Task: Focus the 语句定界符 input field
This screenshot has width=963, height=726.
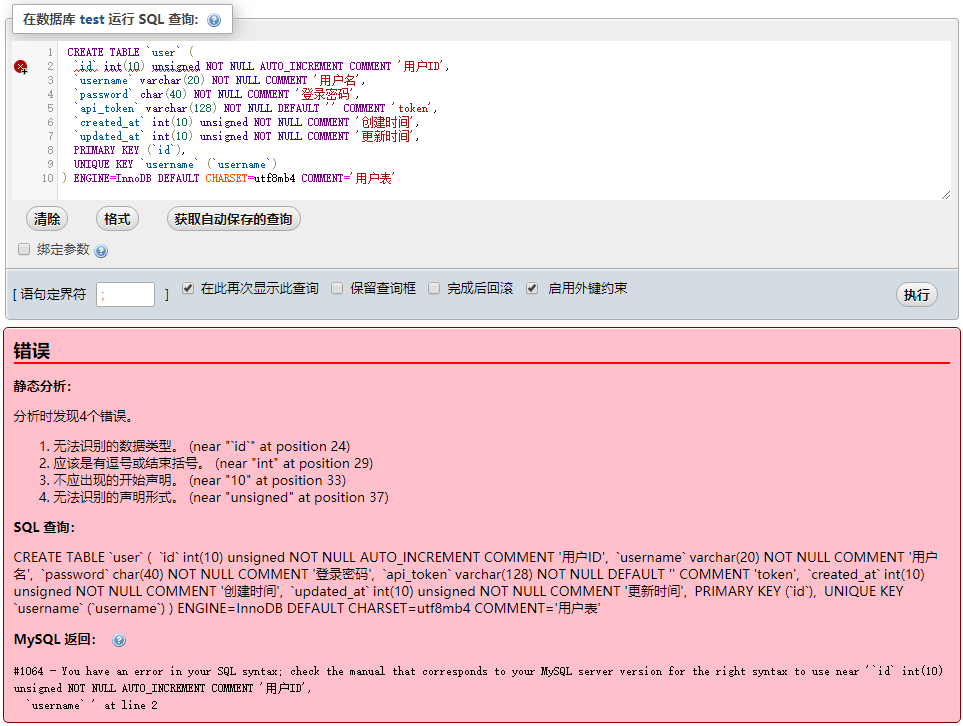Action: (x=125, y=294)
